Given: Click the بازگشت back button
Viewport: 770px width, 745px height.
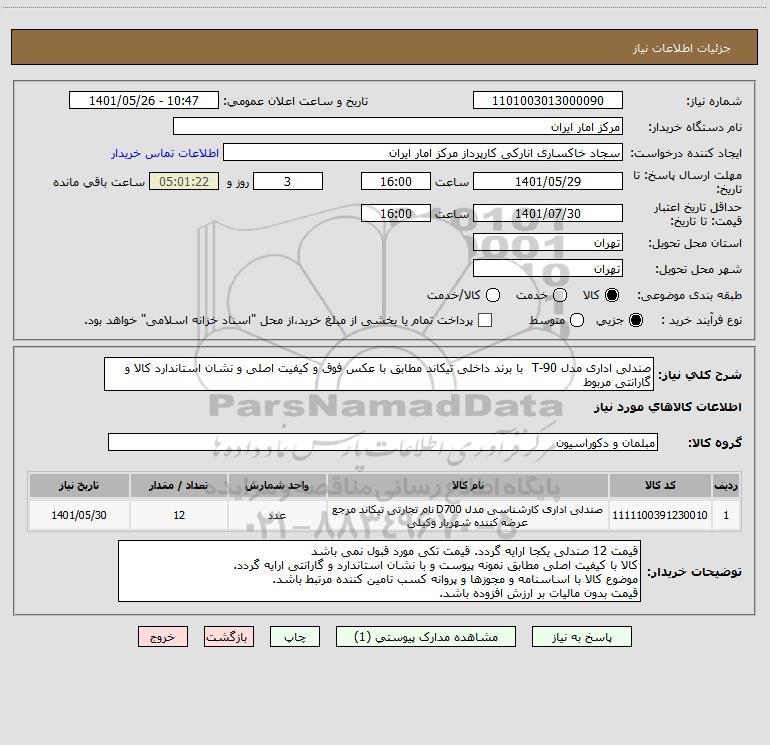Looking at the screenshot, I should [229, 637].
